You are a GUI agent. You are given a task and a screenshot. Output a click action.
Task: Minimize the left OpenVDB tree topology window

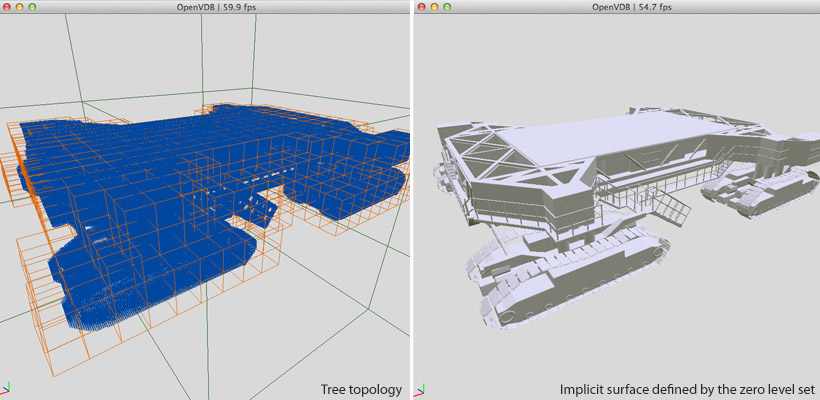20,7
